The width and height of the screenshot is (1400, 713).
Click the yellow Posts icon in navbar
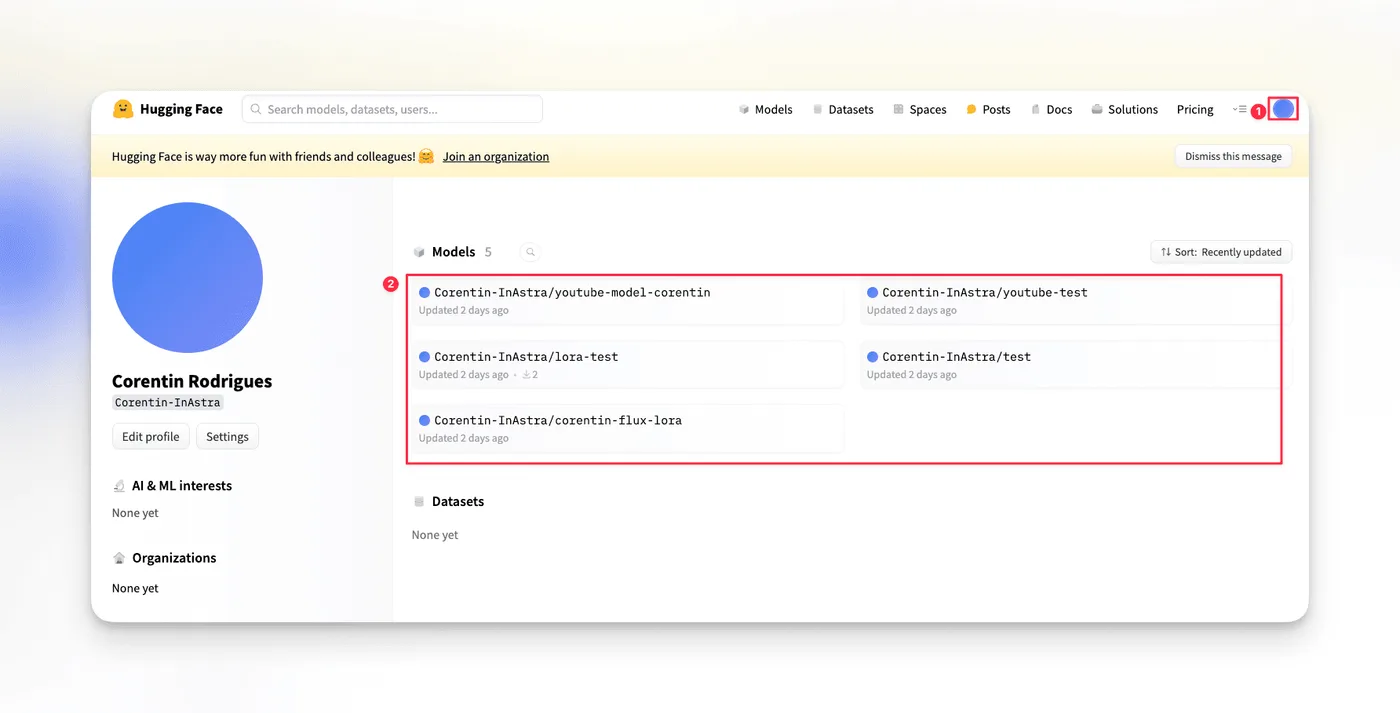[x=971, y=110]
